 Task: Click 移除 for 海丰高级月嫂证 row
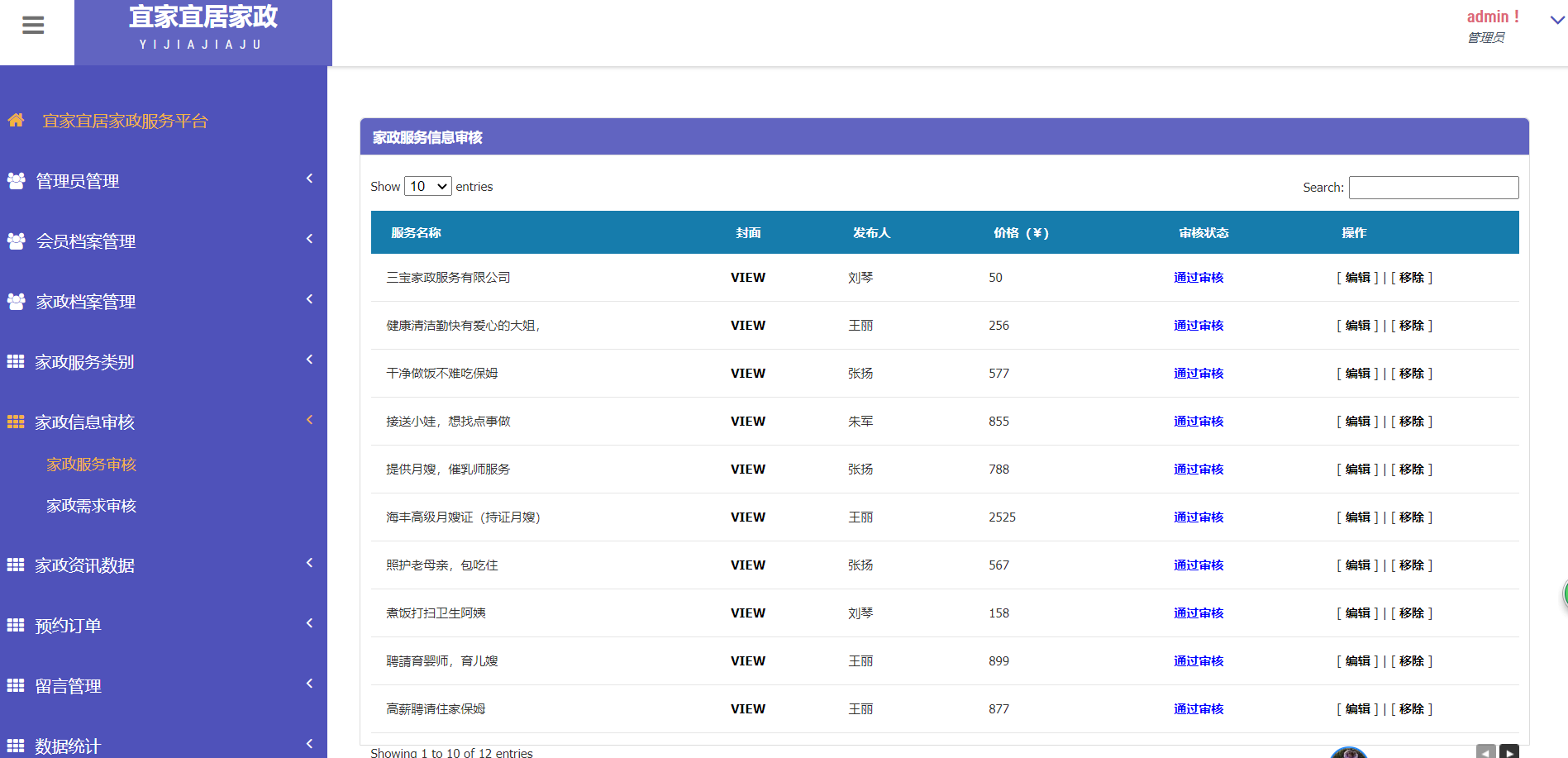coord(1412,517)
